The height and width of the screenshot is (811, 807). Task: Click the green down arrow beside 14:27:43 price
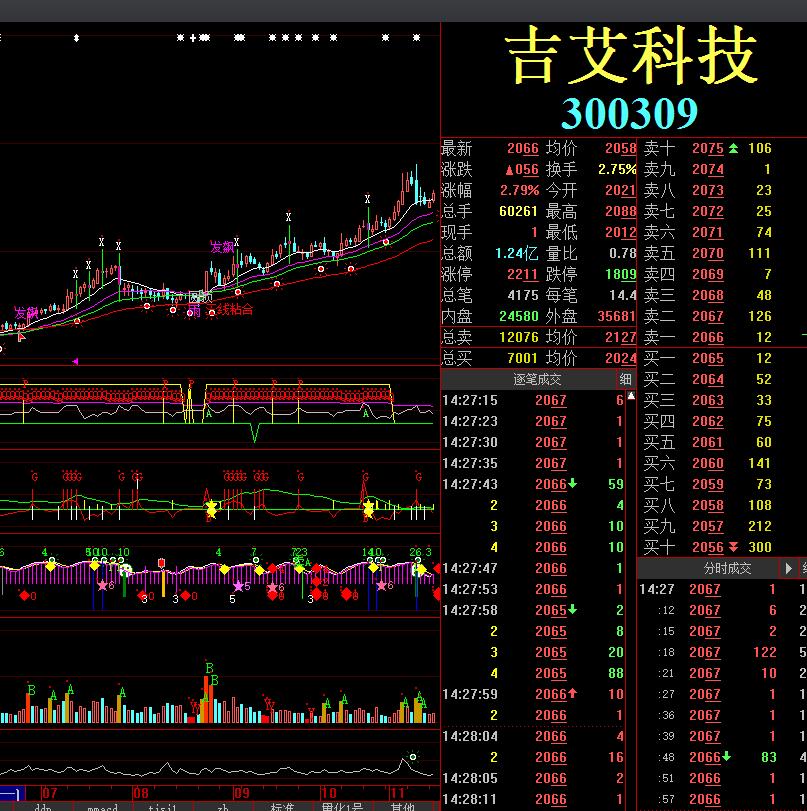tap(572, 484)
